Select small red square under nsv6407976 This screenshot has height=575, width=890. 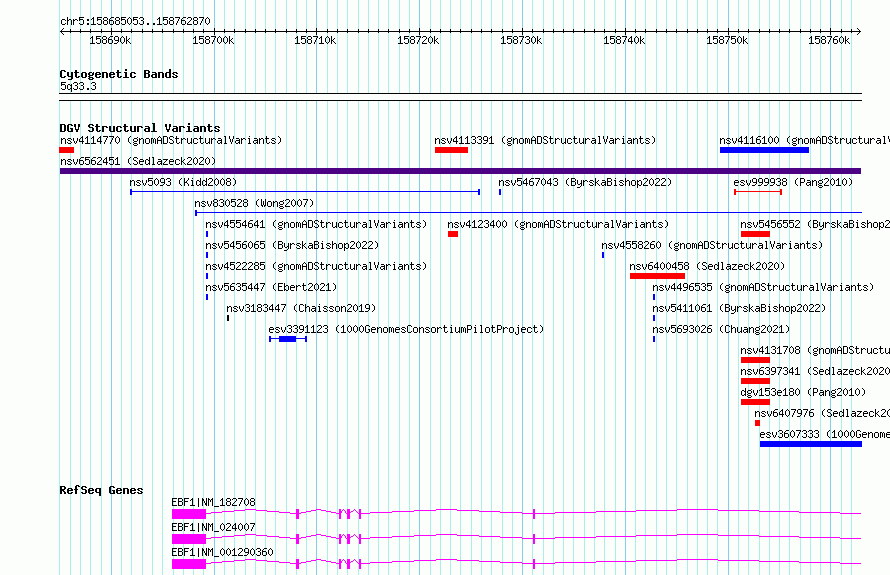pyautogui.click(x=757, y=423)
